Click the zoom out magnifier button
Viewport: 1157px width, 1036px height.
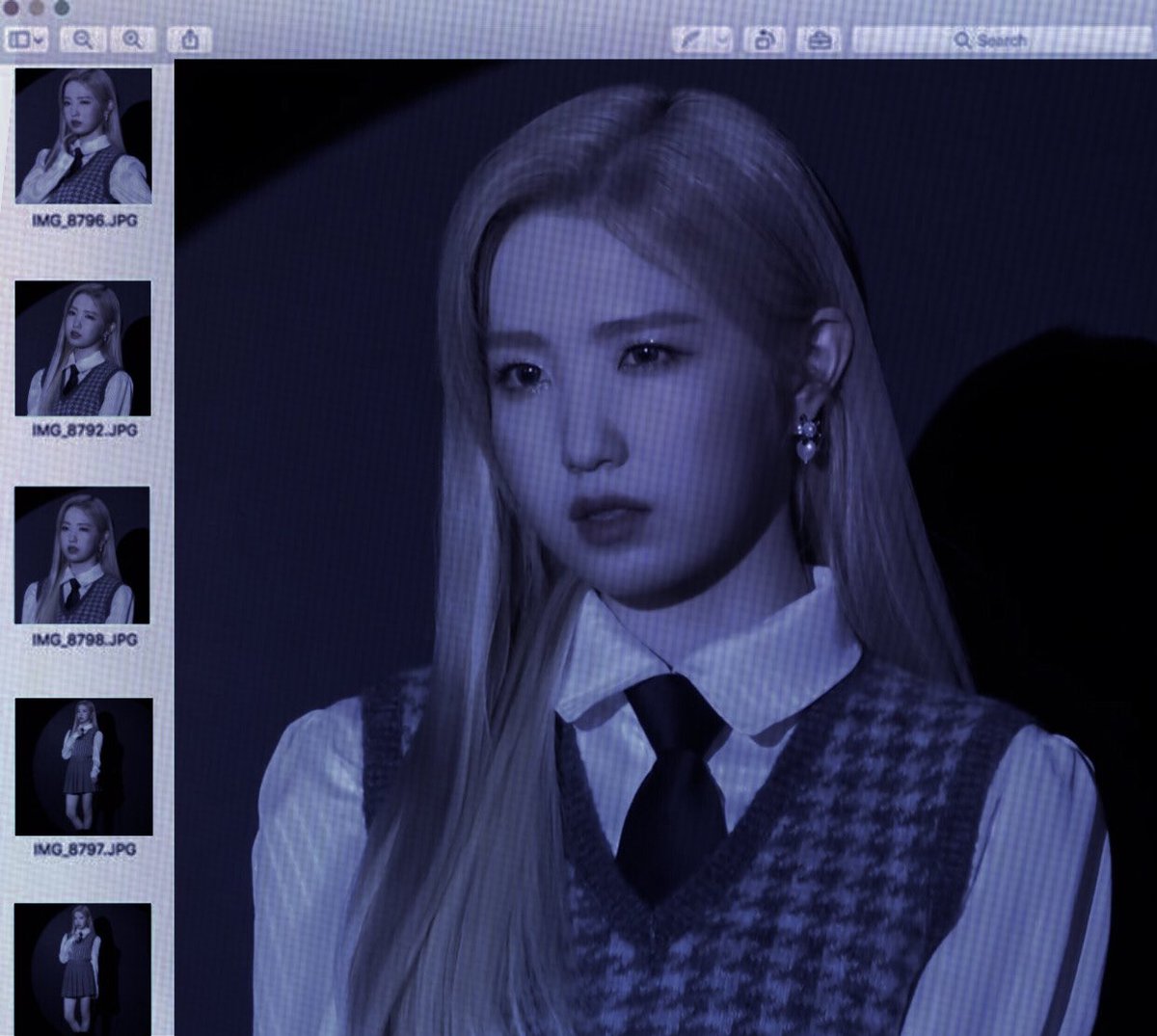(x=83, y=40)
